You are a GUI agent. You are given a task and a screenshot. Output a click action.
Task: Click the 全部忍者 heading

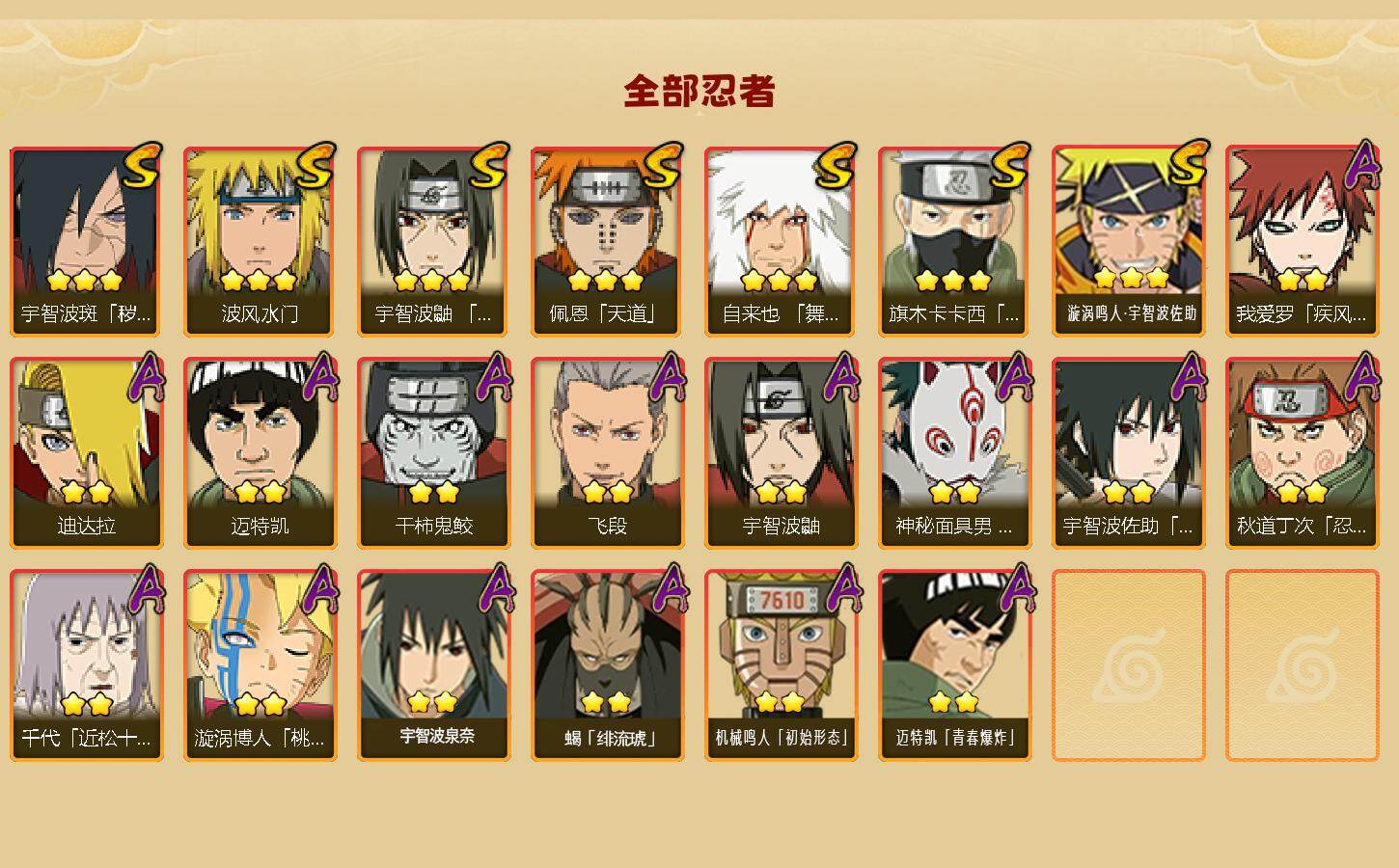699,92
